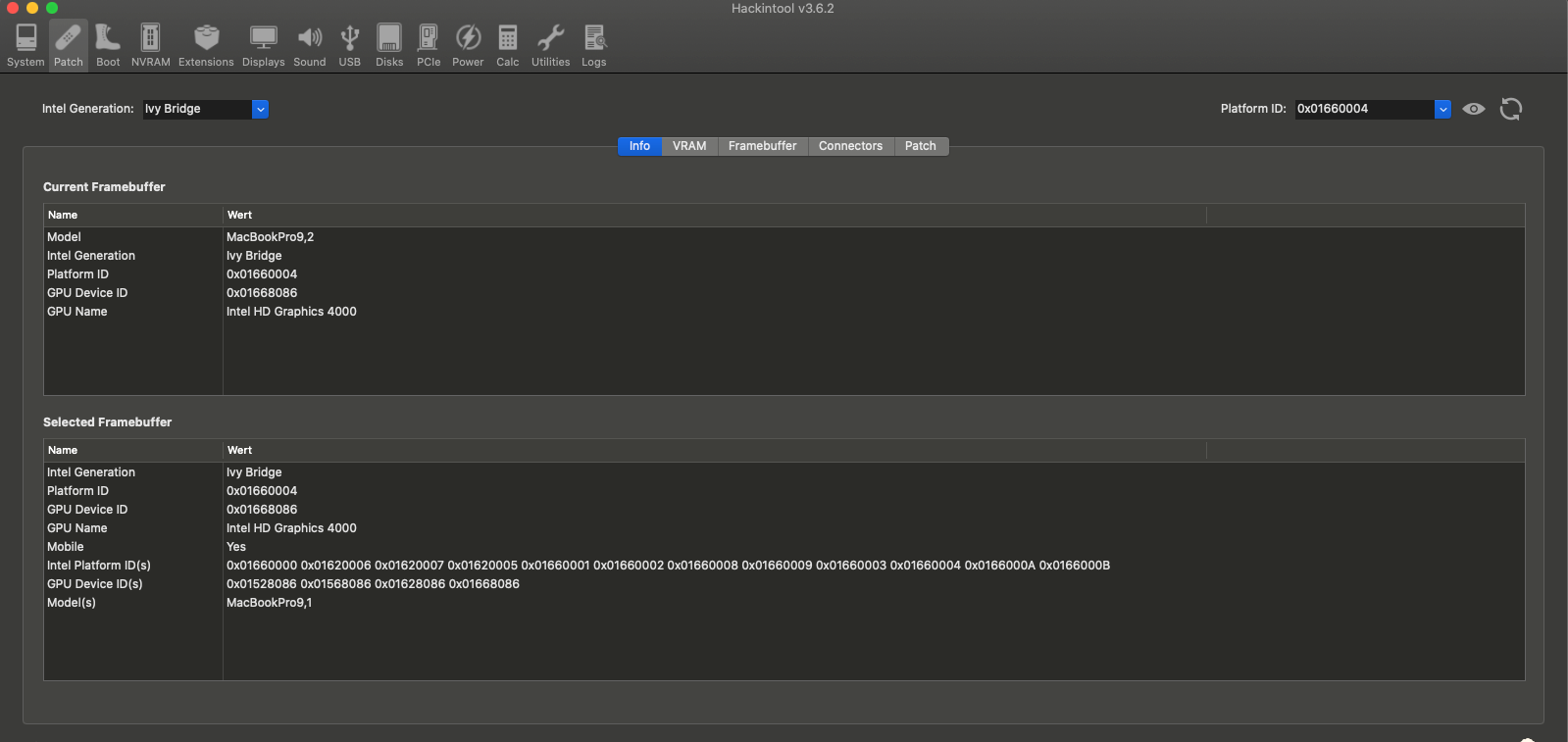Select GPU Device ID row in Current Framebuffer
This screenshot has height=742, width=1568.
point(784,293)
